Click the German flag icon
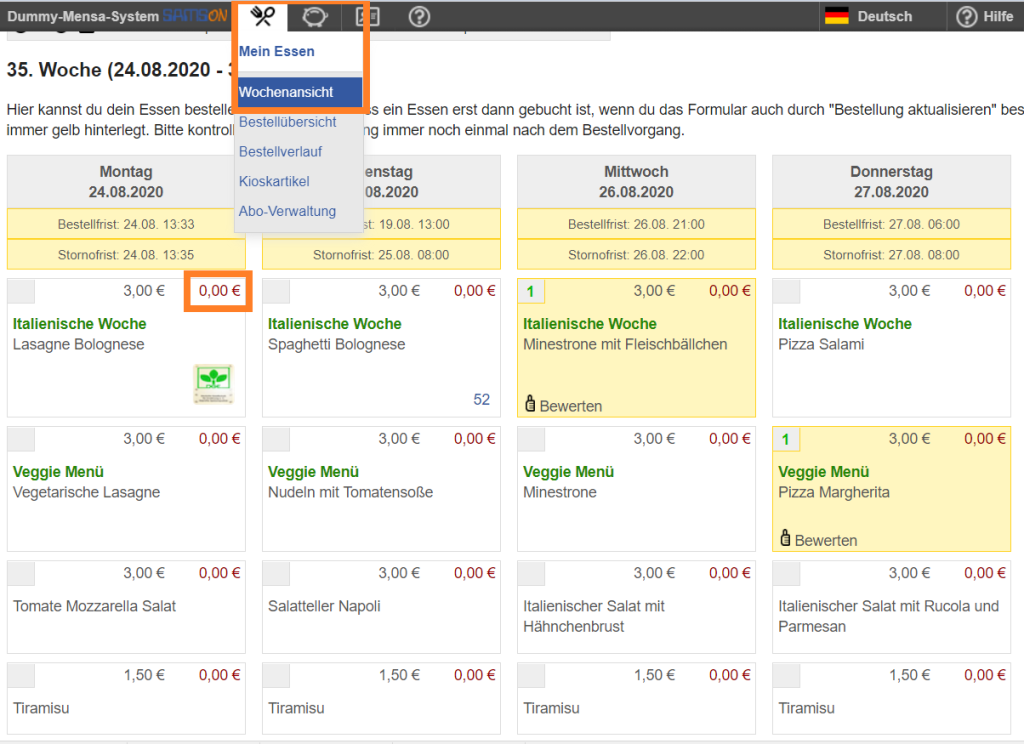 (837, 16)
